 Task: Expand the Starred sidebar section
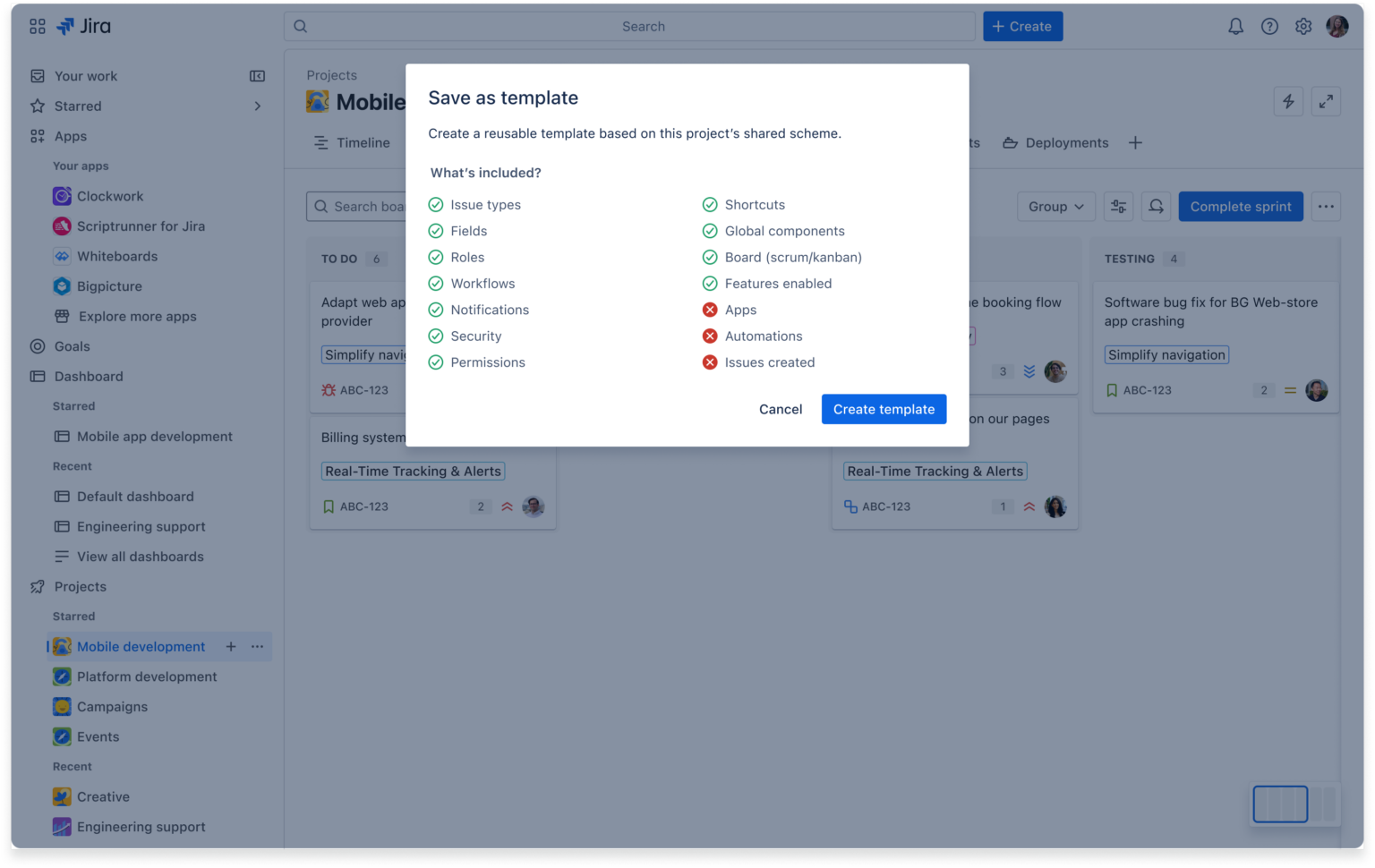(257, 106)
